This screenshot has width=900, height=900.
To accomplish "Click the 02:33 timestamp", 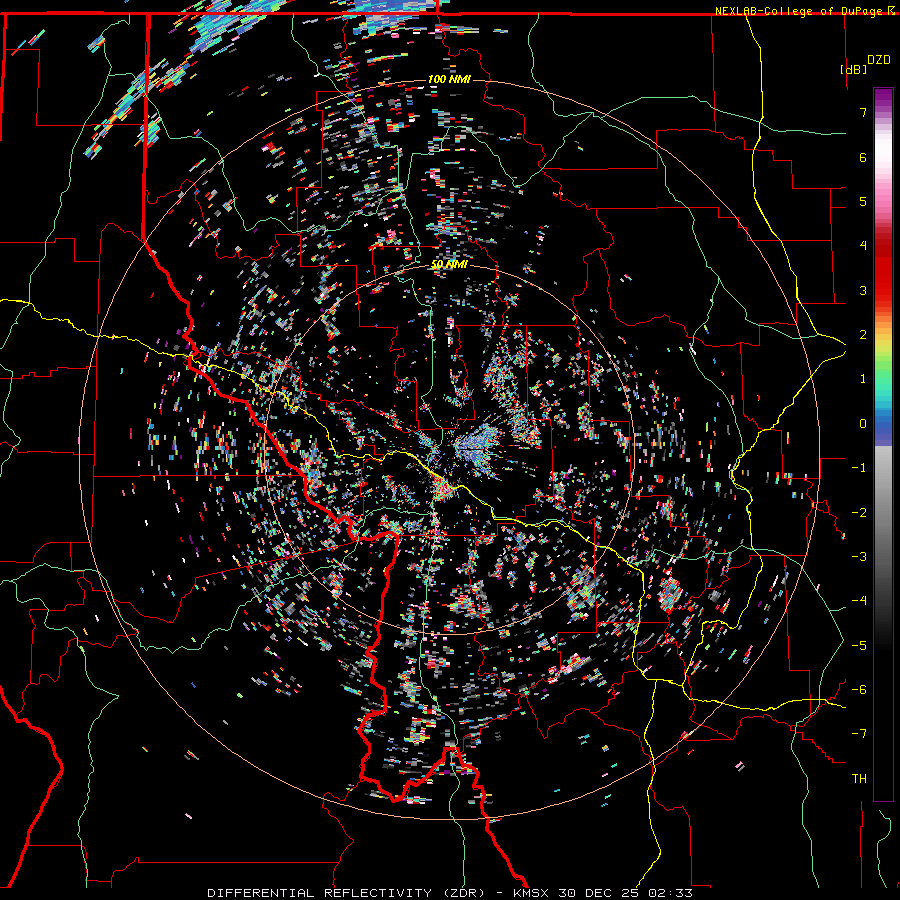I will [x=670, y=893].
